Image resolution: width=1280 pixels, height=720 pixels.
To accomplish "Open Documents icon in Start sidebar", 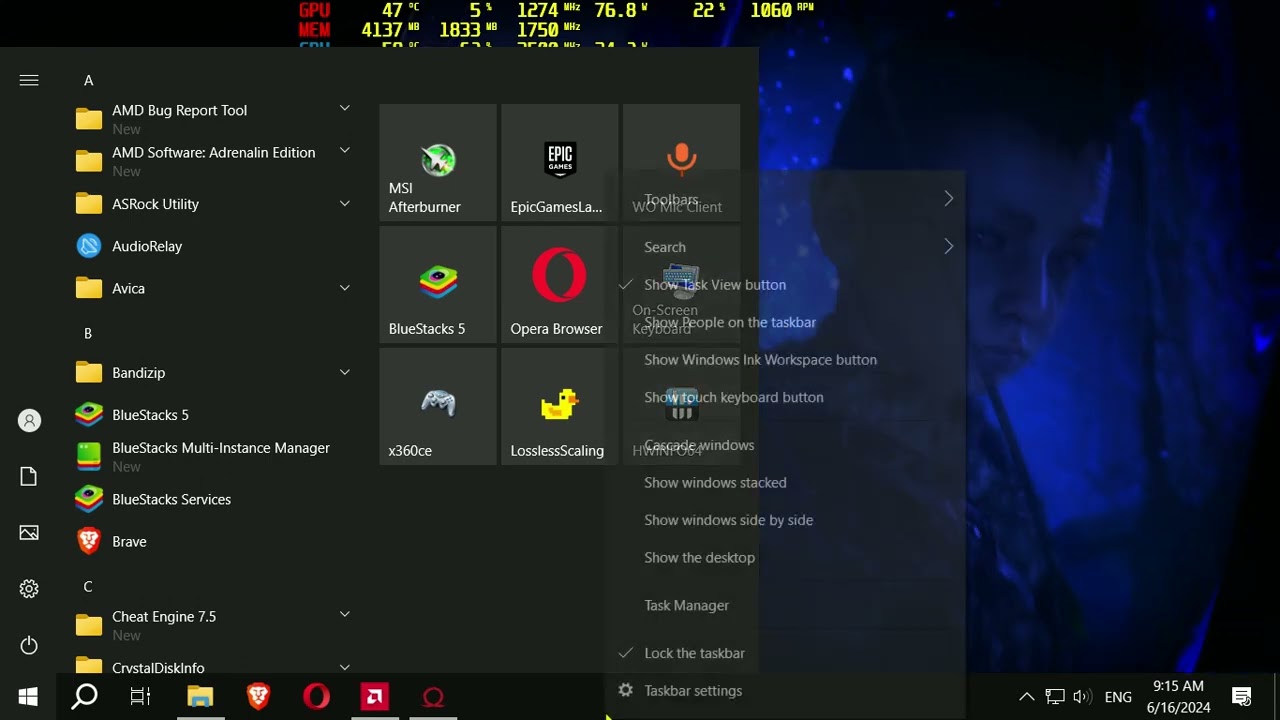I will click(29, 477).
